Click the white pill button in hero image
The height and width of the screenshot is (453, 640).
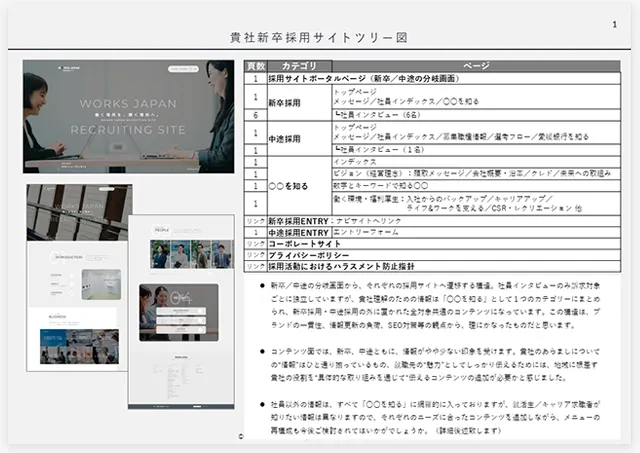(x=183, y=69)
